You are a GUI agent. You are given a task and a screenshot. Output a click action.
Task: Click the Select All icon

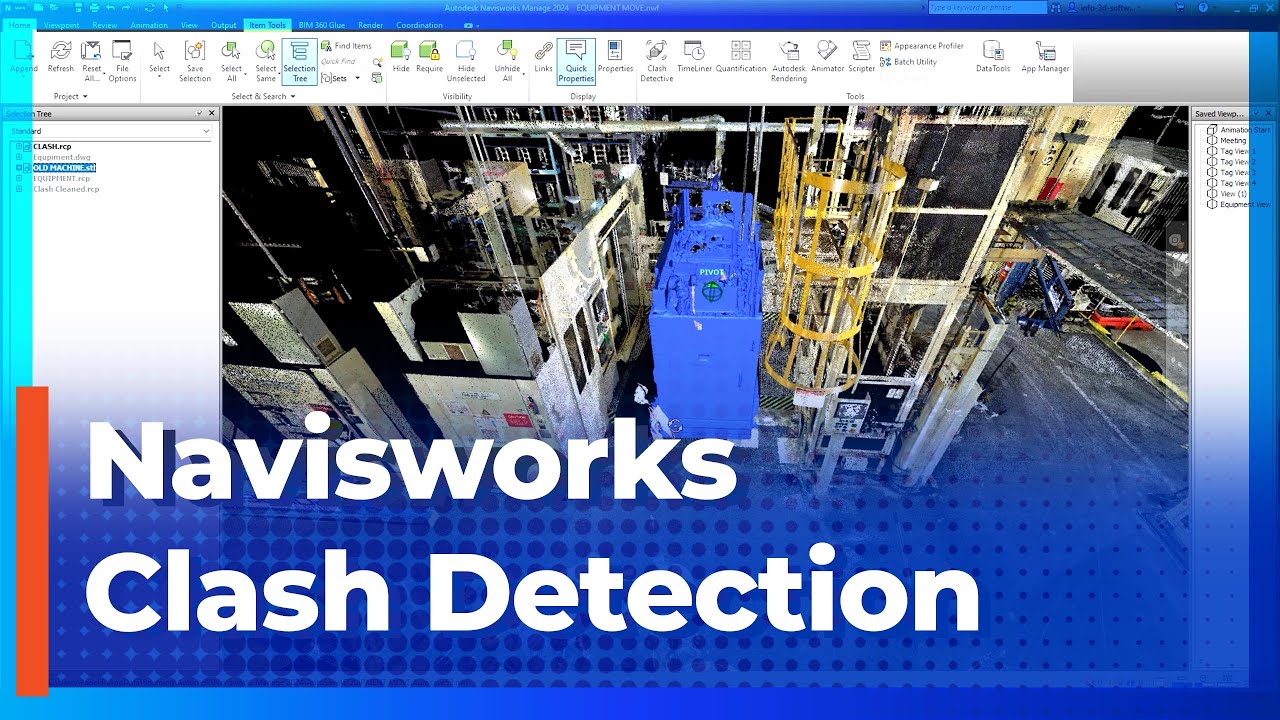(231, 52)
